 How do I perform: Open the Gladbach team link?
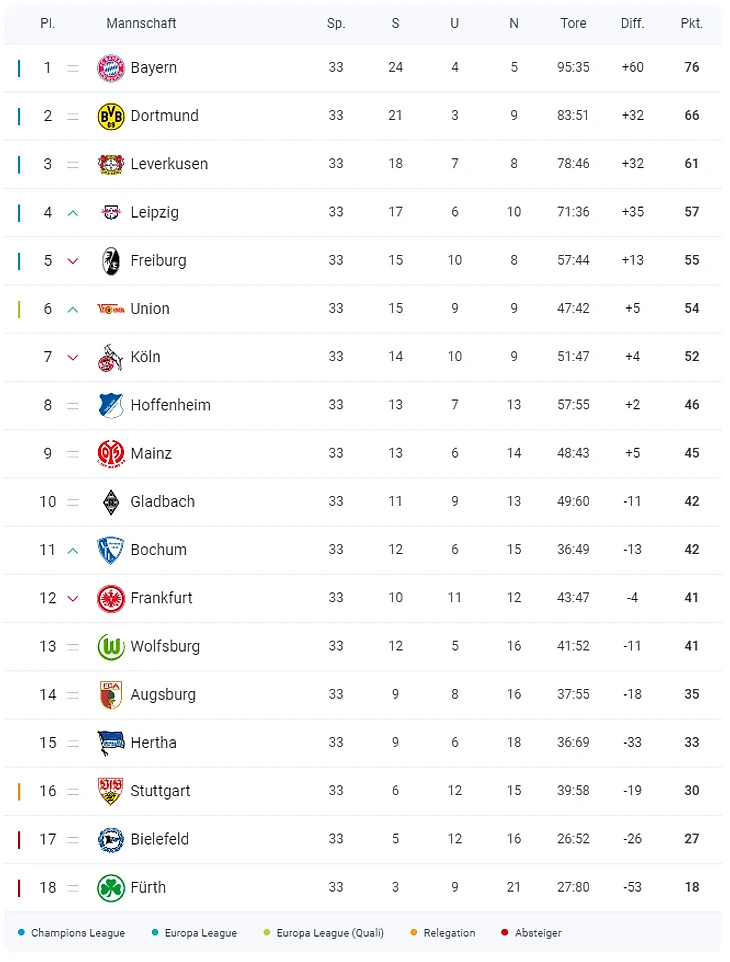(162, 502)
